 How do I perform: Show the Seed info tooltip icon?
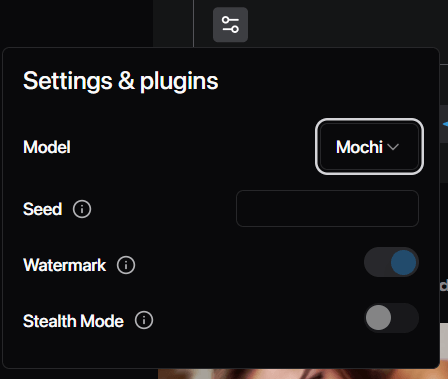click(82, 209)
